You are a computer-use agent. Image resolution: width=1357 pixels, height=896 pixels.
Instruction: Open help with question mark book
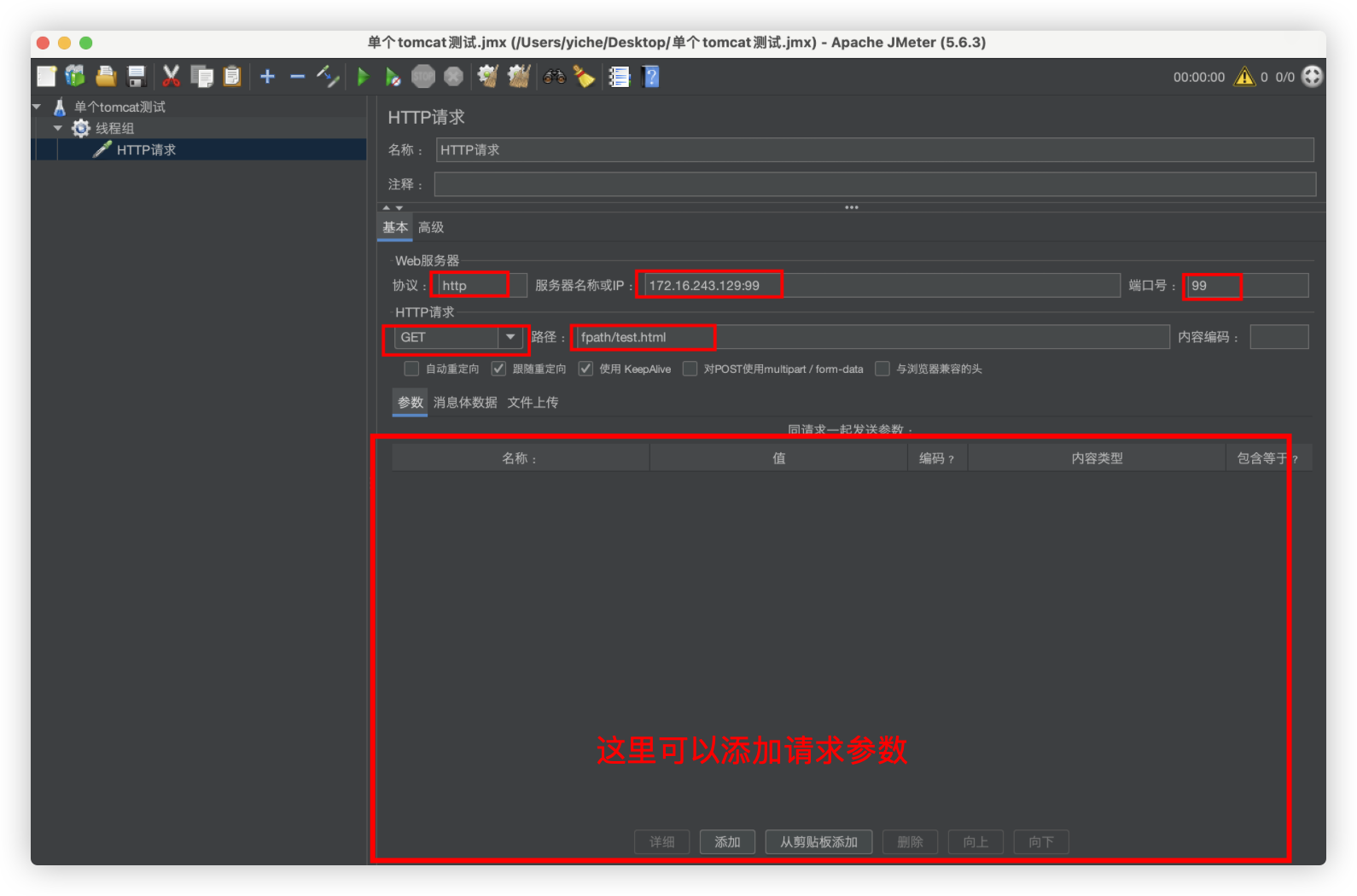[650, 77]
